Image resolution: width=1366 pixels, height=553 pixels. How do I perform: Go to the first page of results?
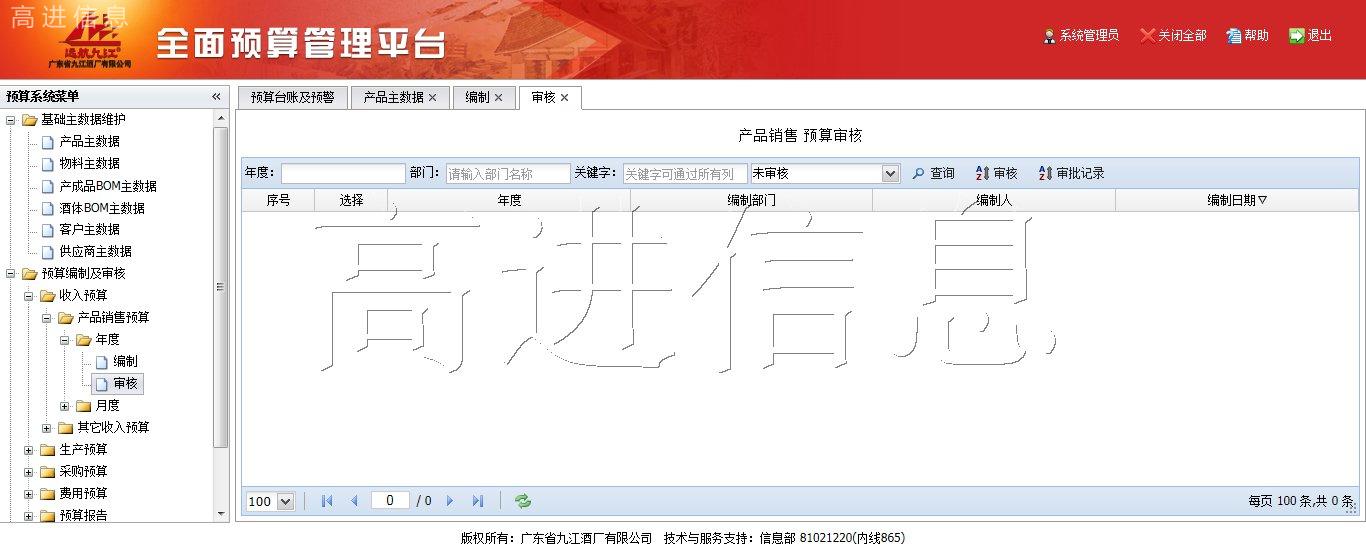[327, 501]
